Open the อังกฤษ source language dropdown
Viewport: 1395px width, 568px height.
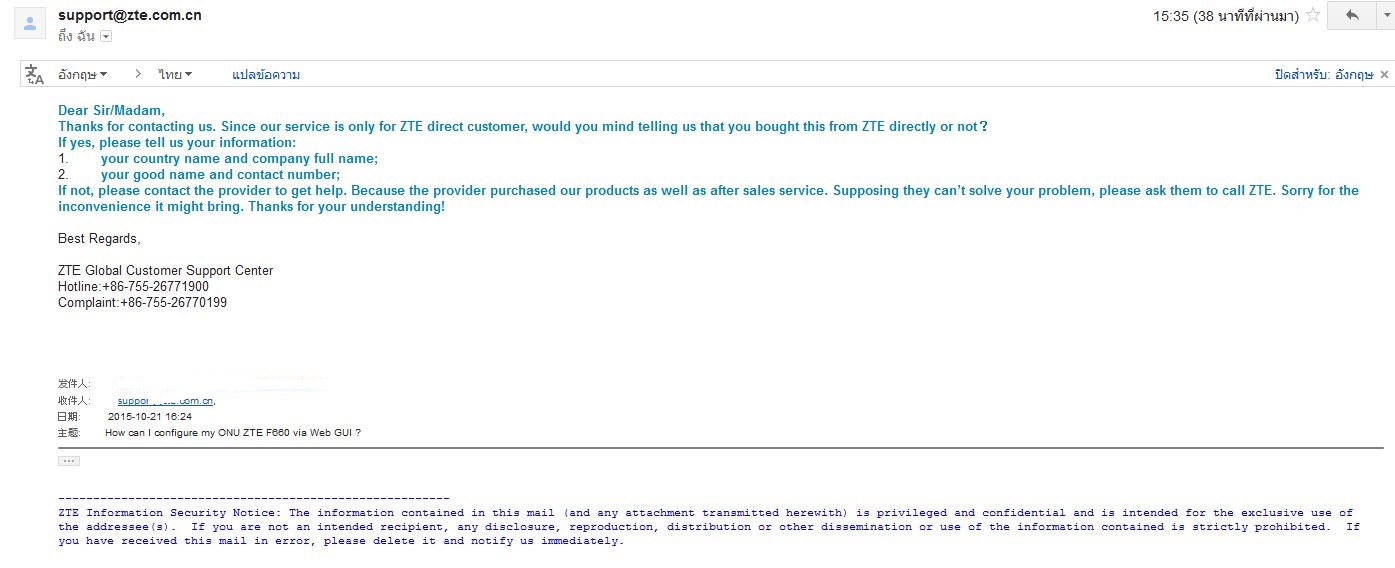[x=82, y=75]
